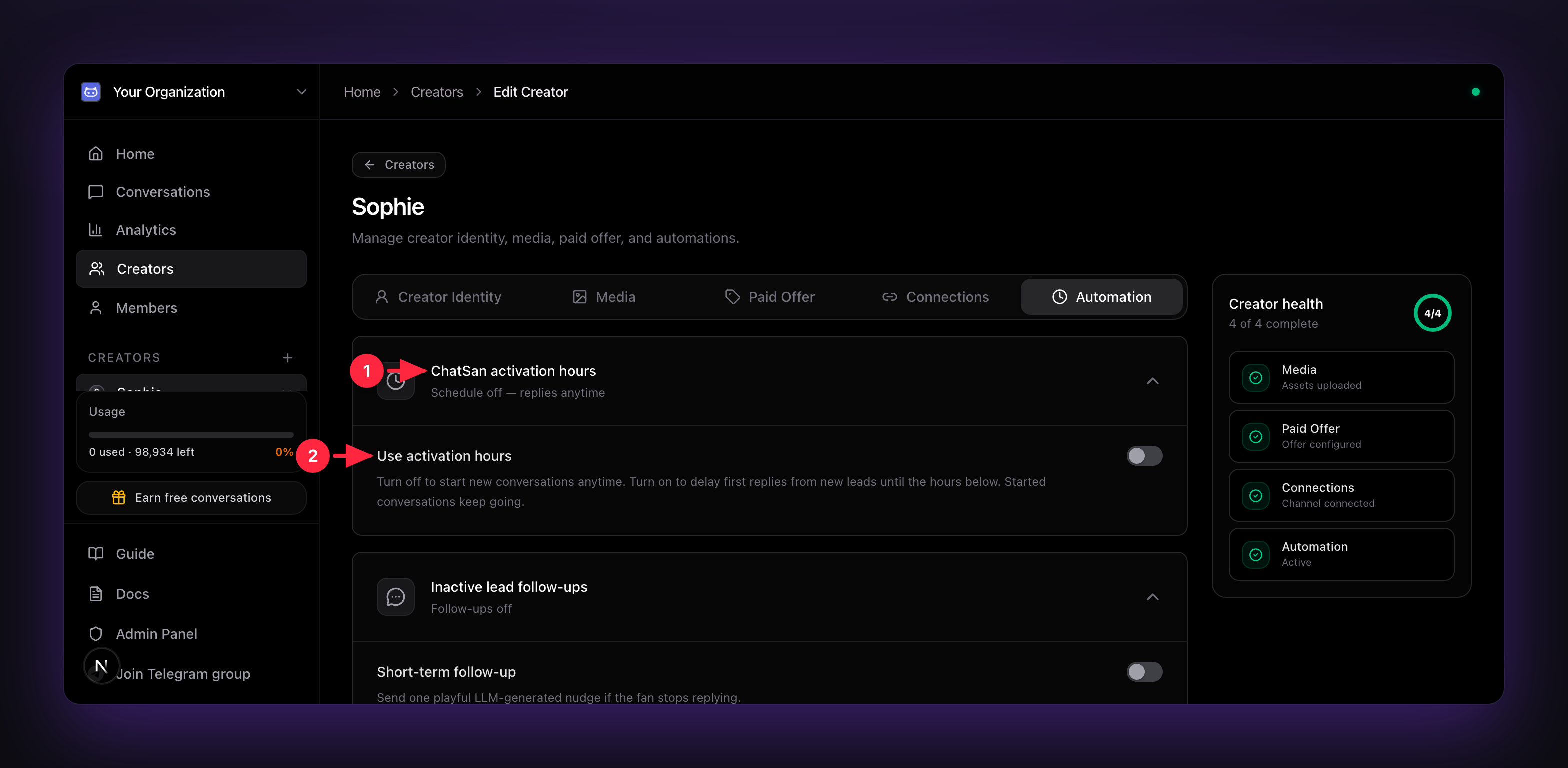
Task: Open the Connections health card
Action: (x=1341, y=495)
